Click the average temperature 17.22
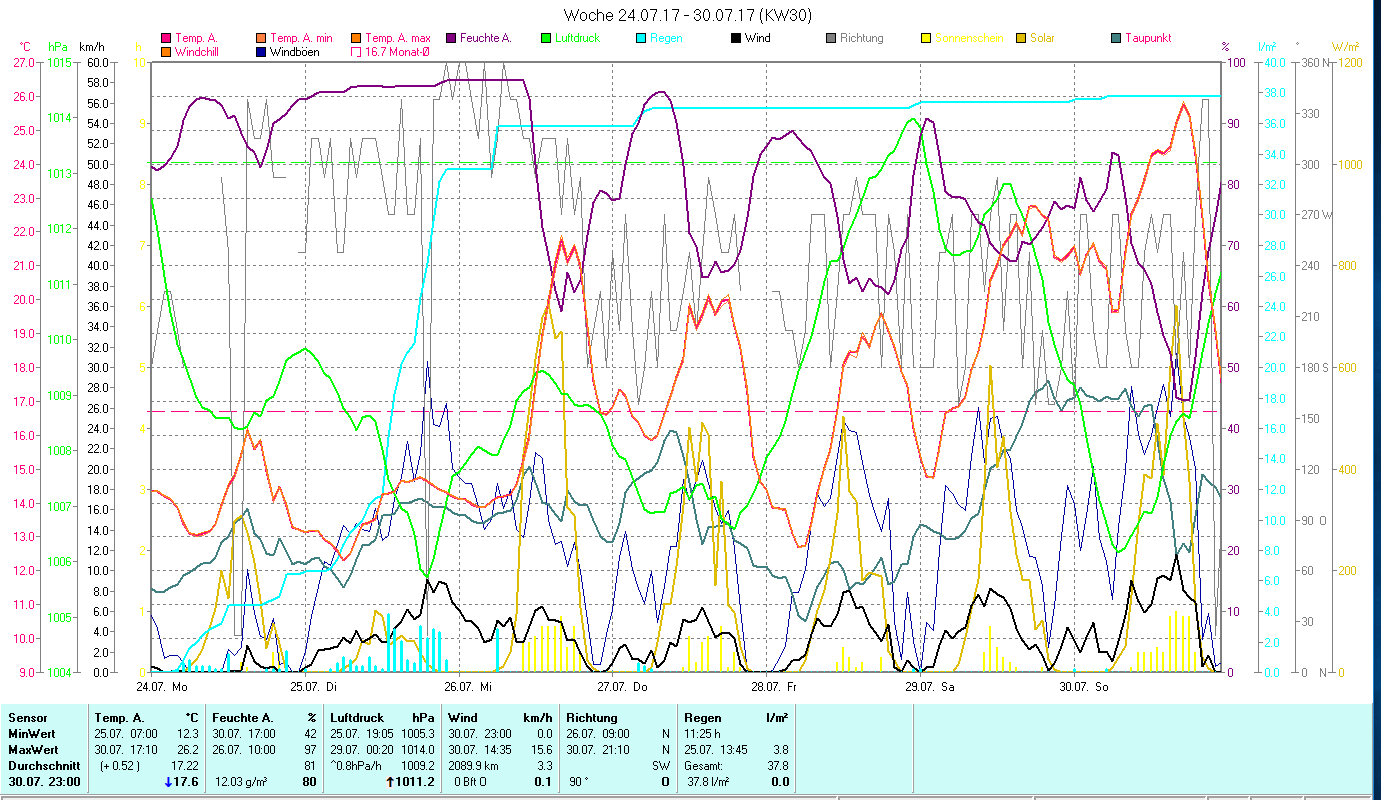The height and width of the screenshot is (800, 1381). pos(187,765)
